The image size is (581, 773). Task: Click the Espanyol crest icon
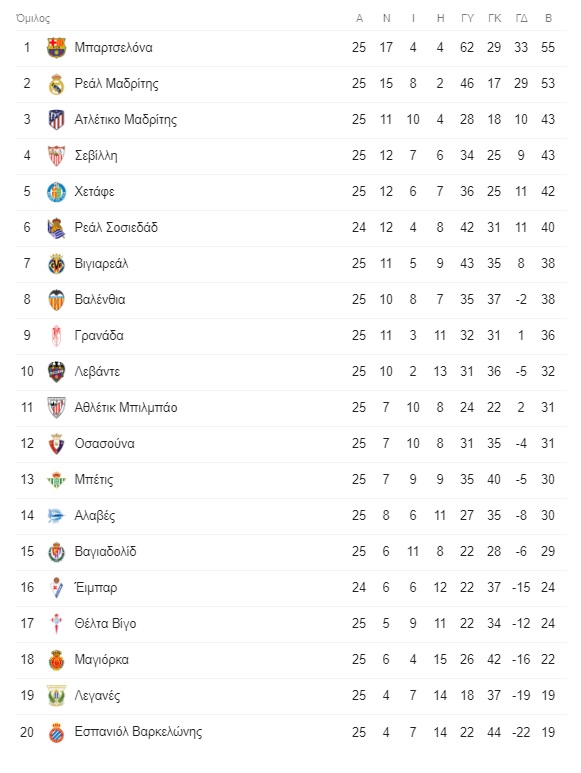pyautogui.click(x=56, y=732)
